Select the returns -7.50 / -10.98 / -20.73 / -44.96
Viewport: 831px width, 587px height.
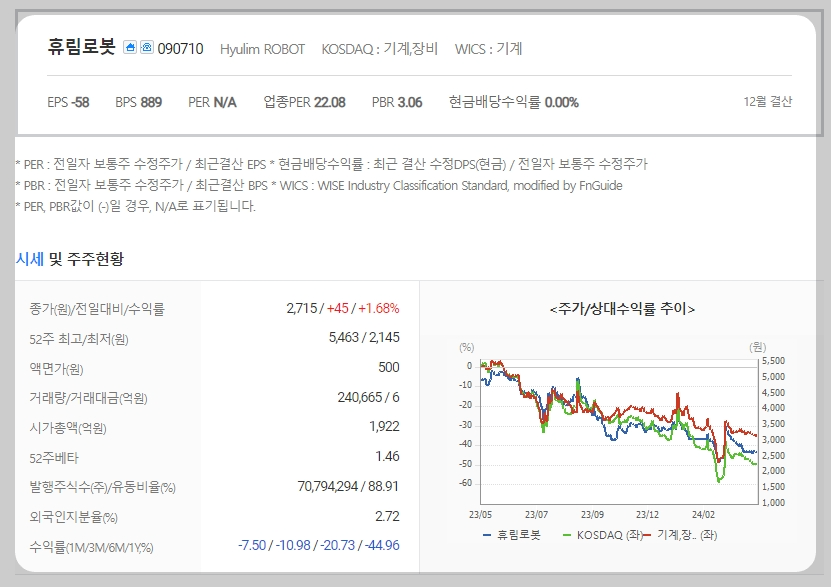pos(319,545)
